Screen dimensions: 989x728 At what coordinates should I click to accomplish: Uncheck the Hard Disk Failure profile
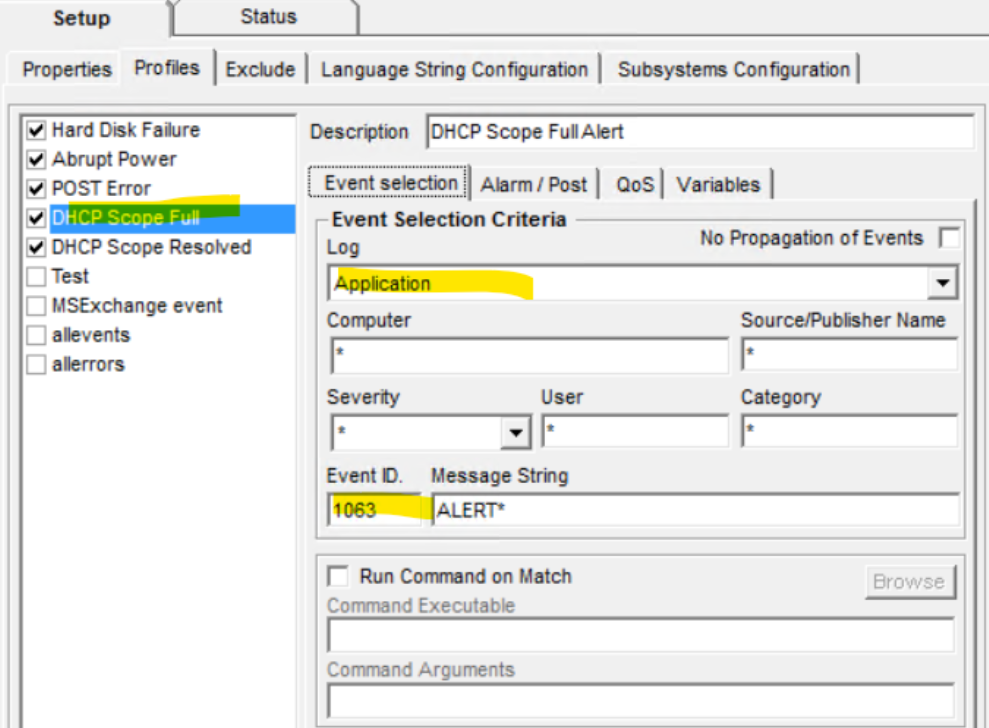[x=37, y=130]
